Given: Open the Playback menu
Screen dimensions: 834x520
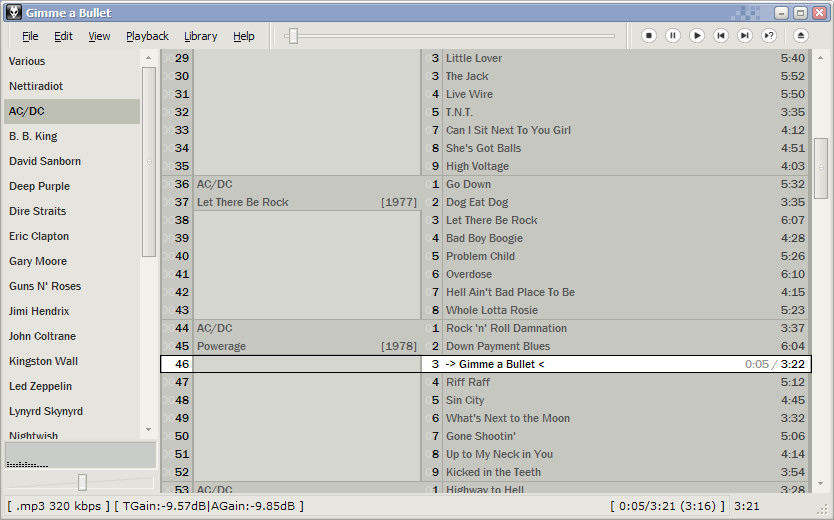Looking at the screenshot, I should 147,36.
